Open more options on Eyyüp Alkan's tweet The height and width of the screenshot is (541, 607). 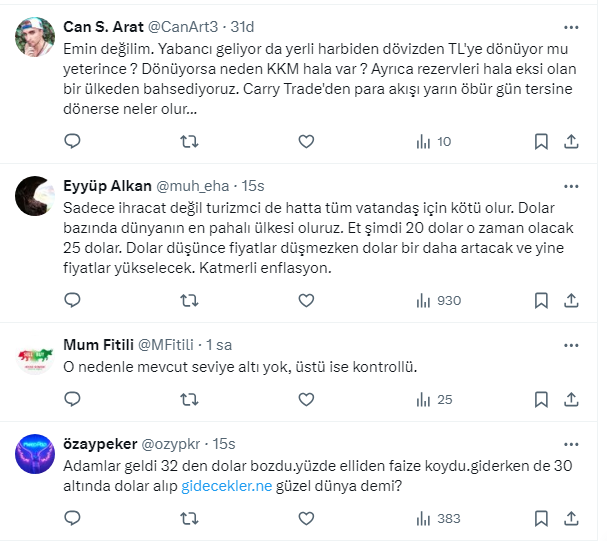point(571,186)
